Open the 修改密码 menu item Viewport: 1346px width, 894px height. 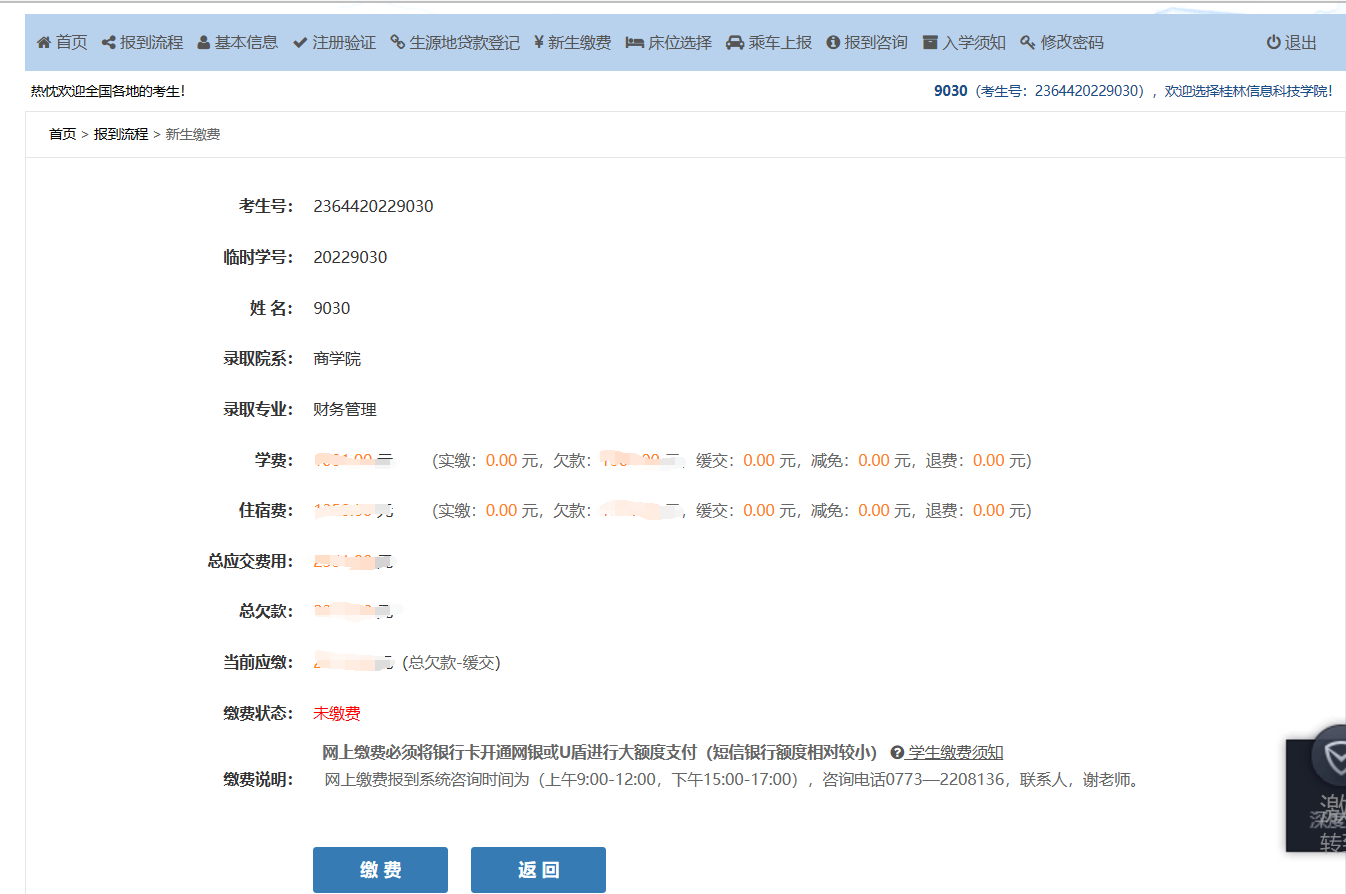point(1071,43)
